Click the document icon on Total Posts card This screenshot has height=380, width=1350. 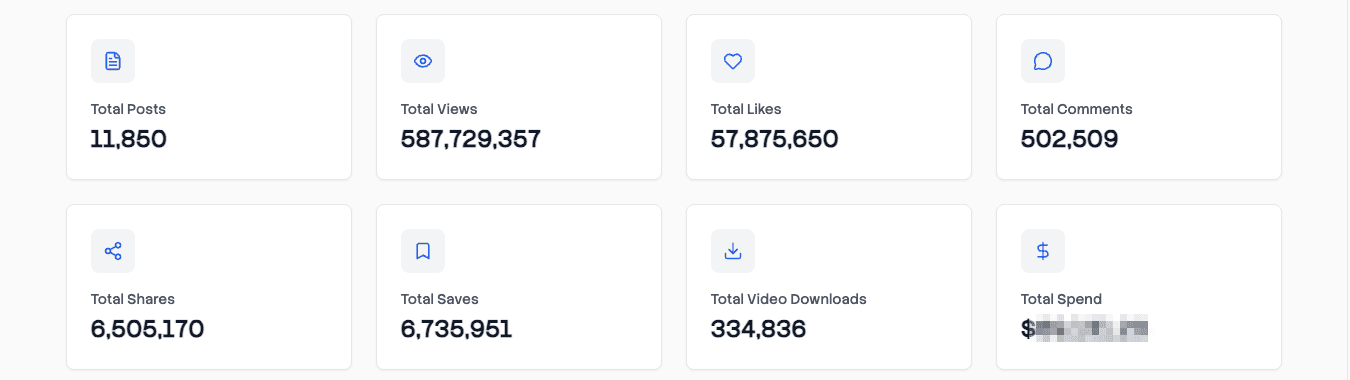click(113, 61)
